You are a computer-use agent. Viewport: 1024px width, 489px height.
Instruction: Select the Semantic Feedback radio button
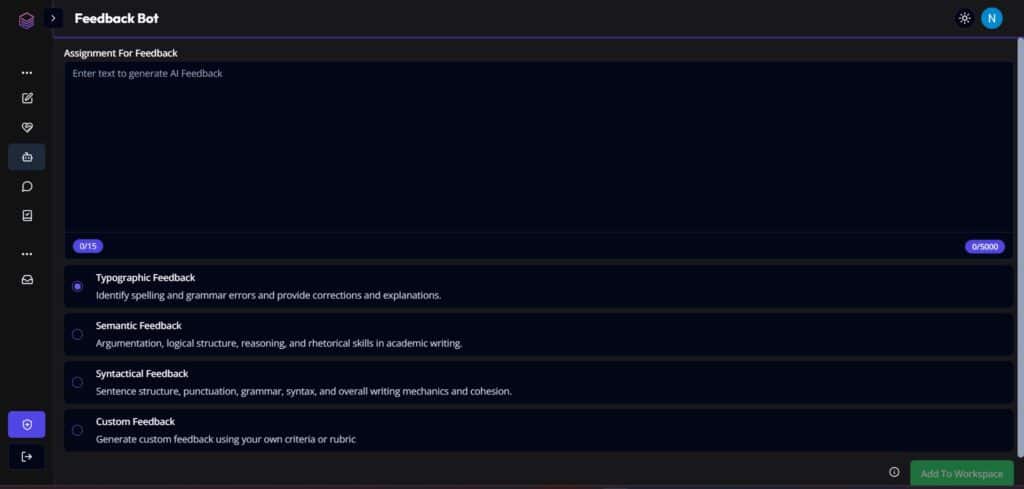[77, 334]
